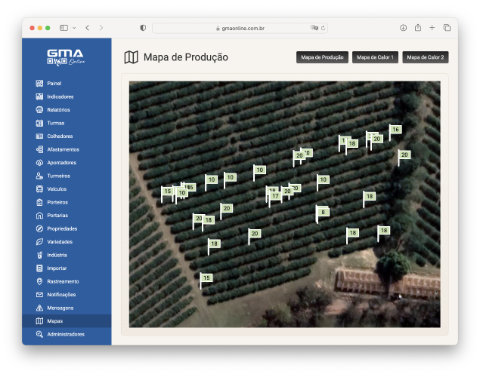
Task: Click the Notificações envelope icon
Action: (39, 295)
